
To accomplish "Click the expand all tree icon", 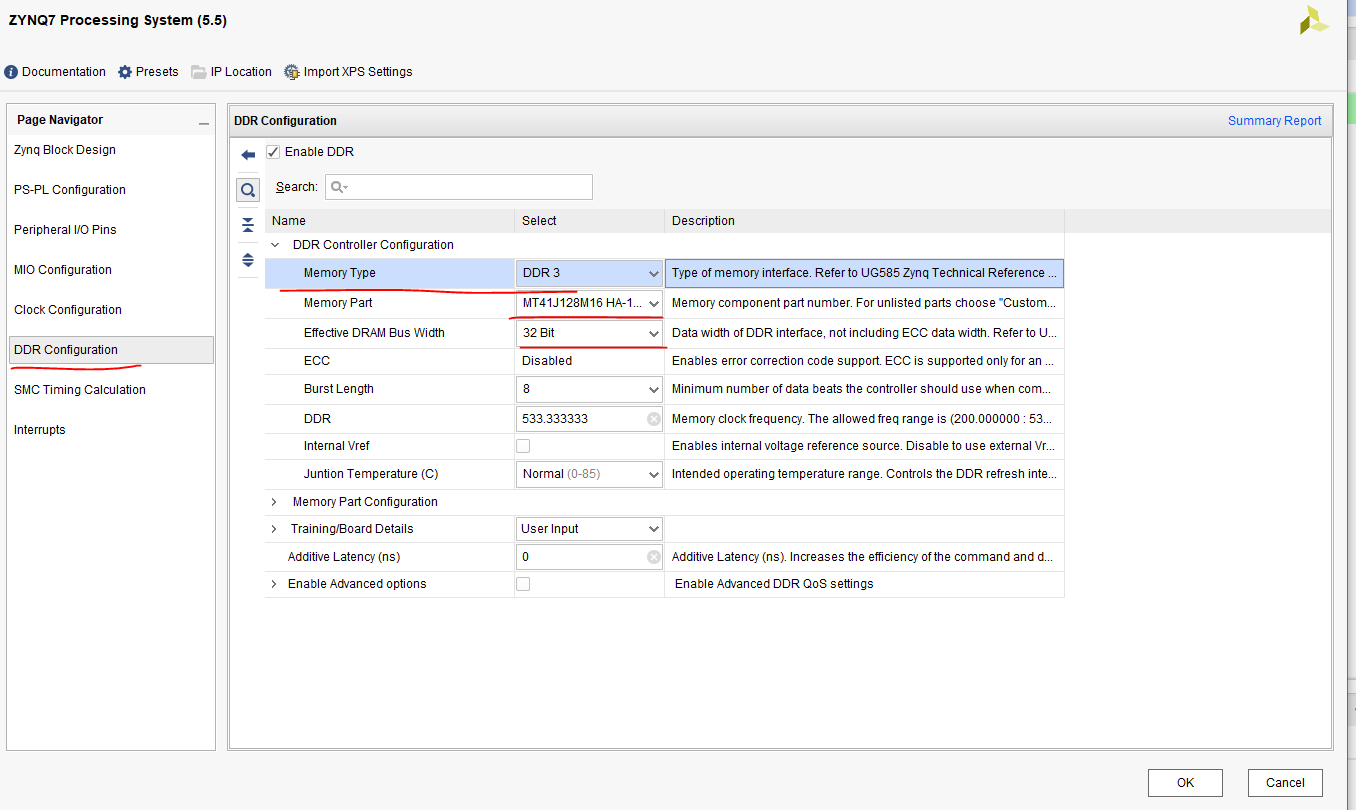I will (248, 260).
